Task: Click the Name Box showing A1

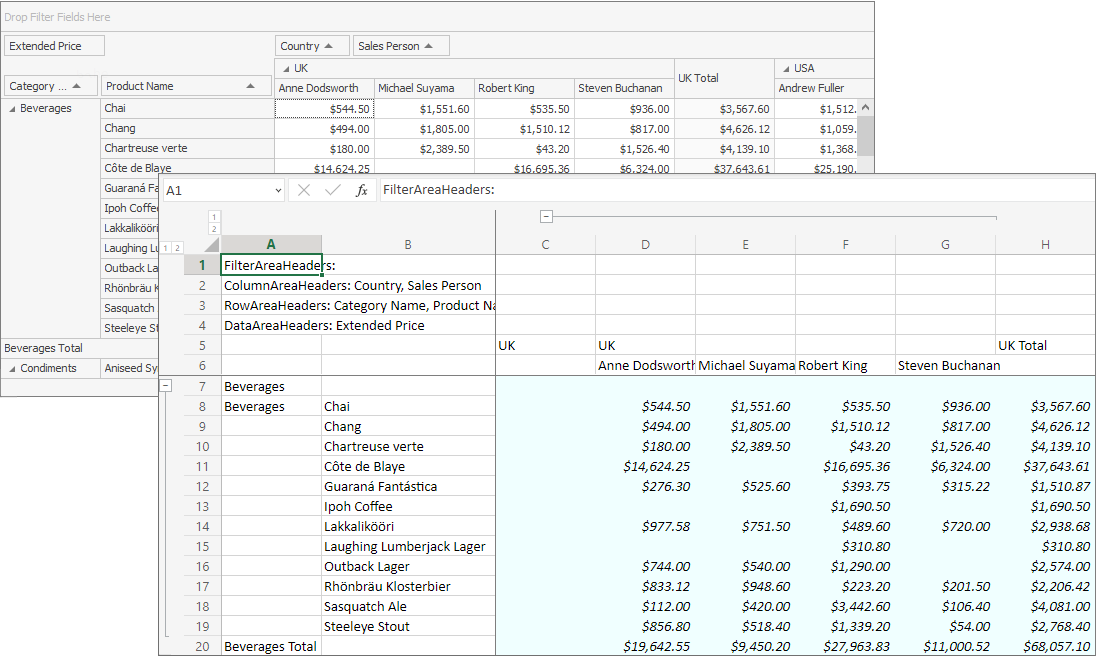Action: tap(224, 190)
